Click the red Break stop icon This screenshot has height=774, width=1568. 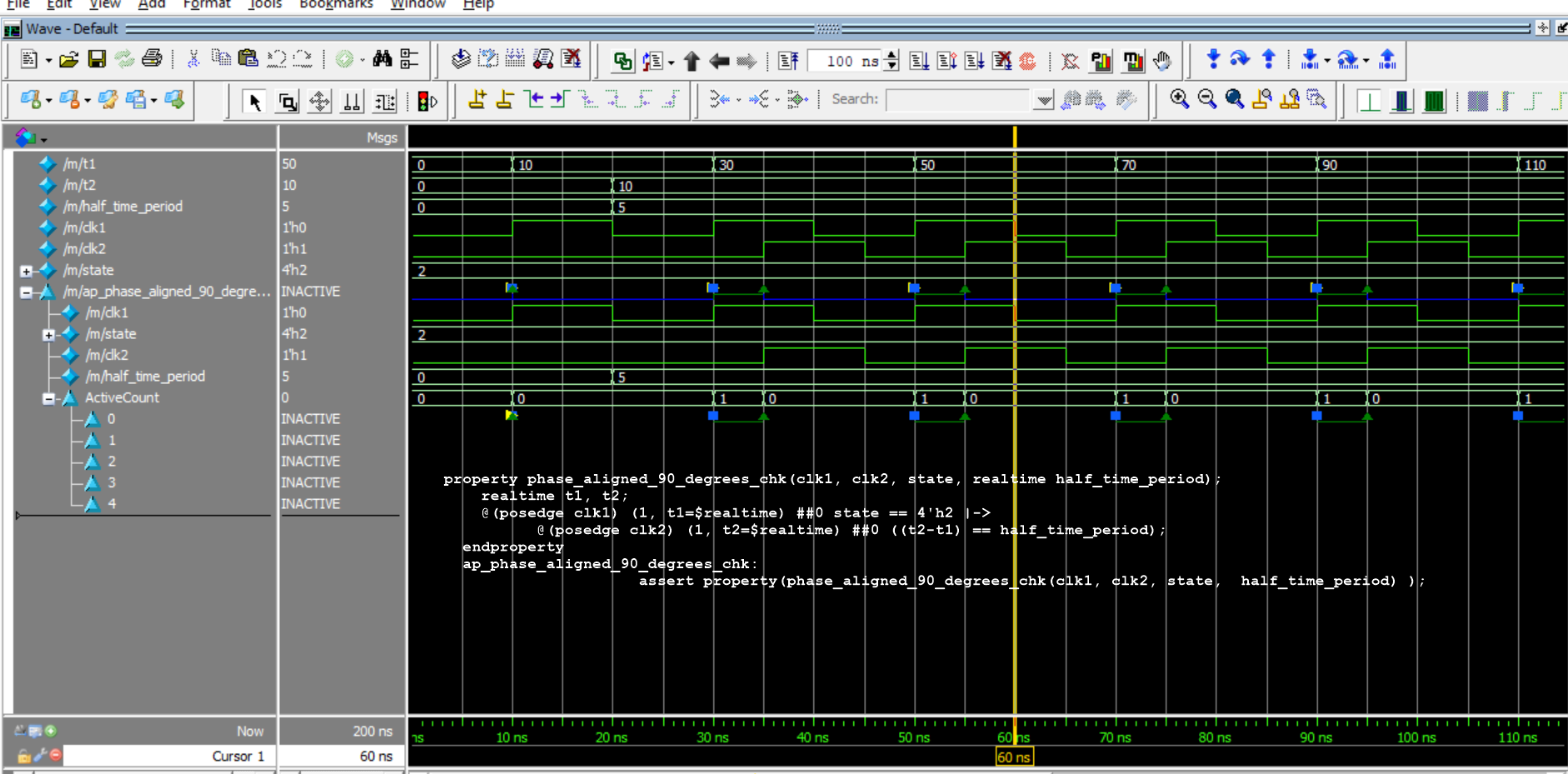point(1028,61)
